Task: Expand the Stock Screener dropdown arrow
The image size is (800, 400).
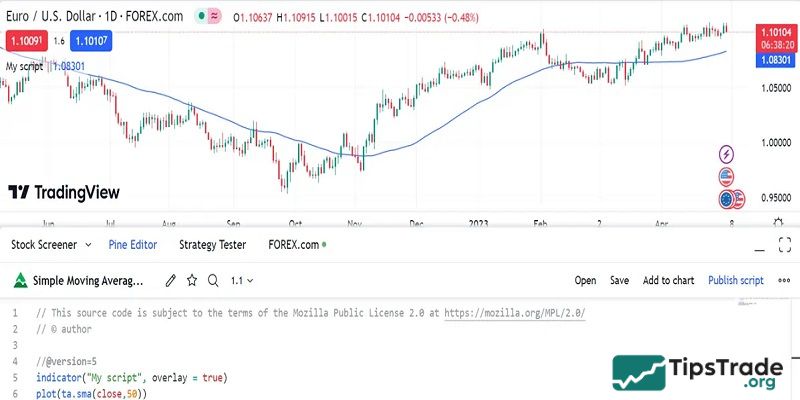Action: [88, 244]
